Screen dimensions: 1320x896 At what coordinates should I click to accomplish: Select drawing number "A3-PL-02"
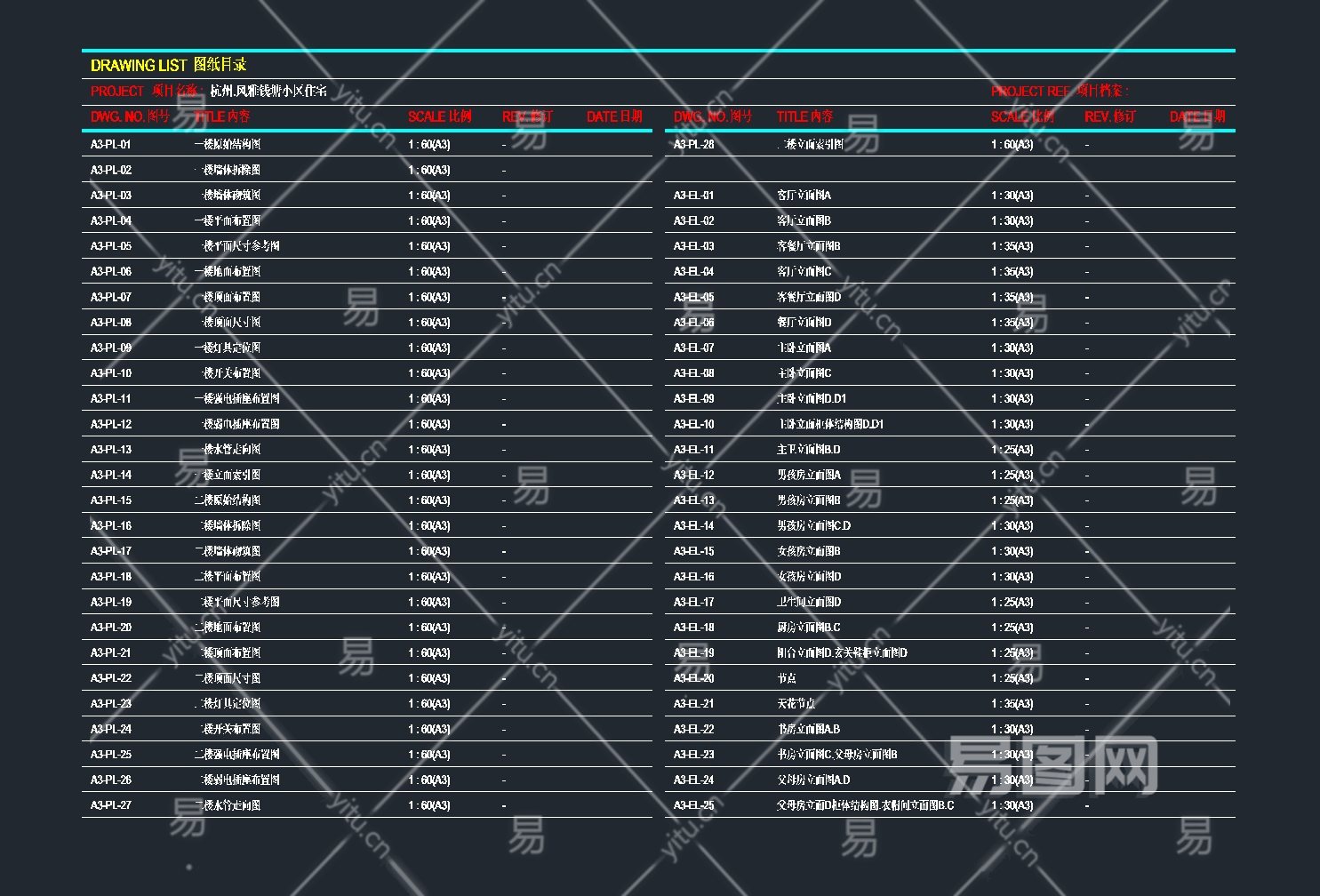111,170
